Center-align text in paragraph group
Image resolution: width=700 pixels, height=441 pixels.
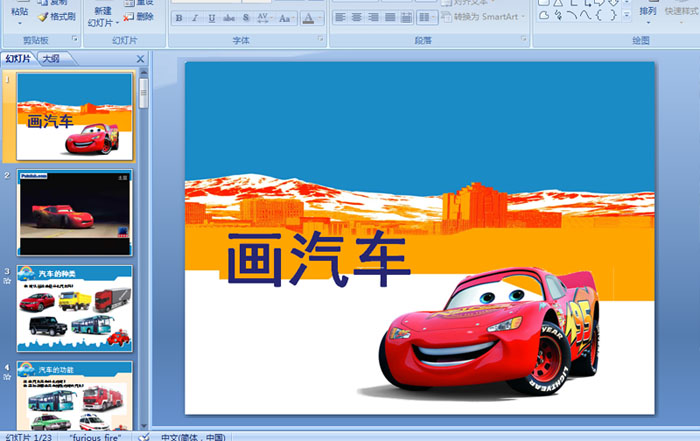click(357, 17)
